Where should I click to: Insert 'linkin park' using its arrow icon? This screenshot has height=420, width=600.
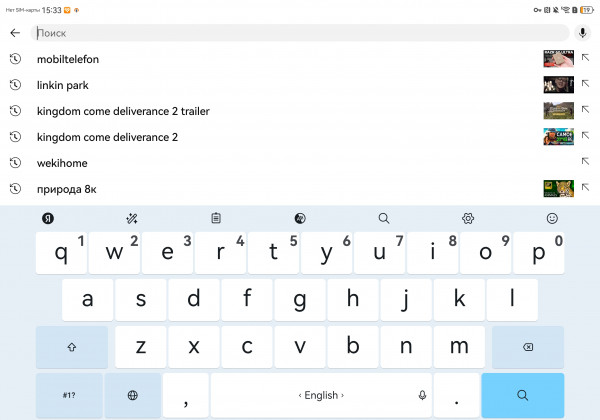585,84
